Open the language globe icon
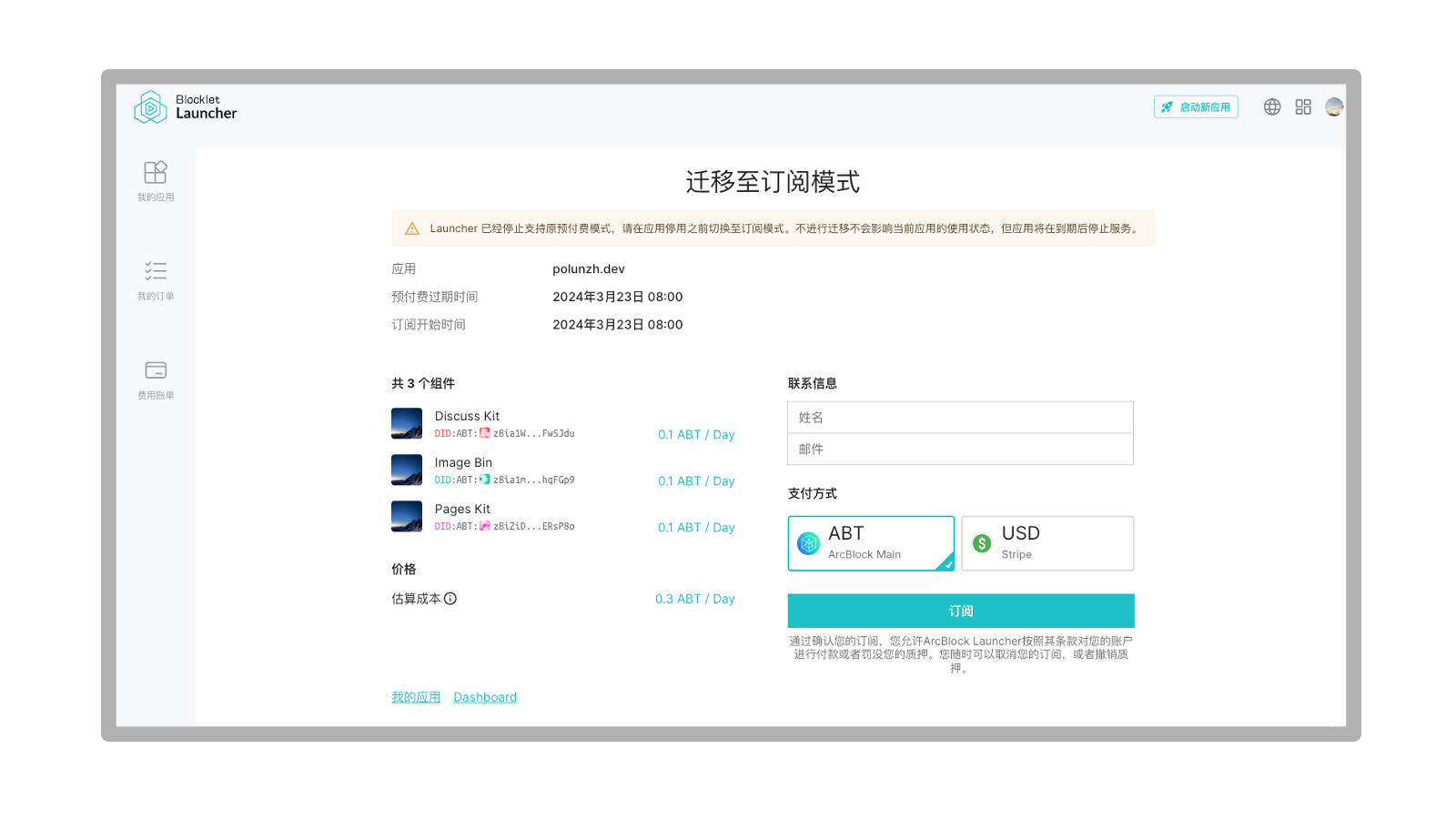 (1271, 106)
